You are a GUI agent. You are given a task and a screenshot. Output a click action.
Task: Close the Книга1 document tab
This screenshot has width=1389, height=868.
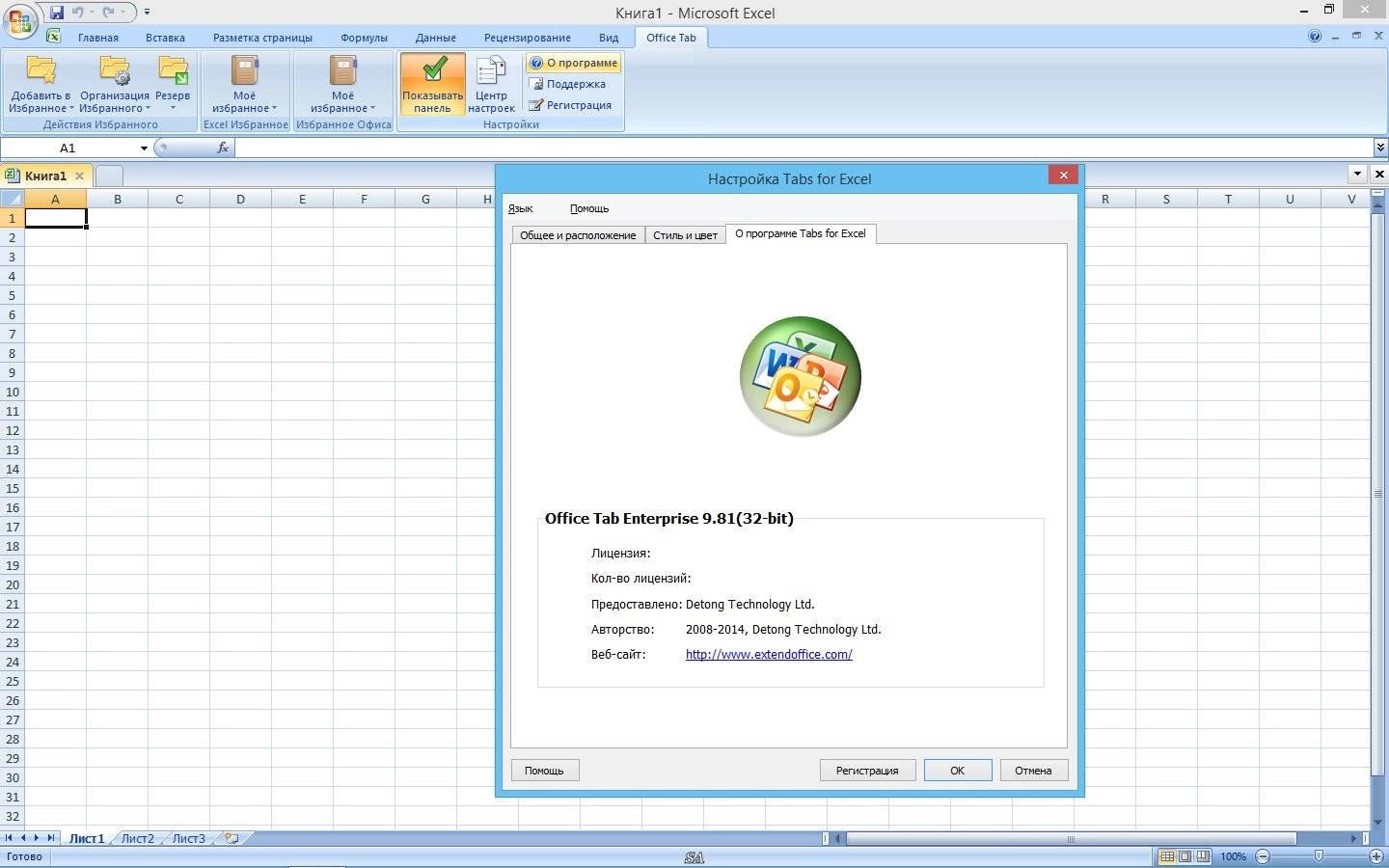[80, 176]
